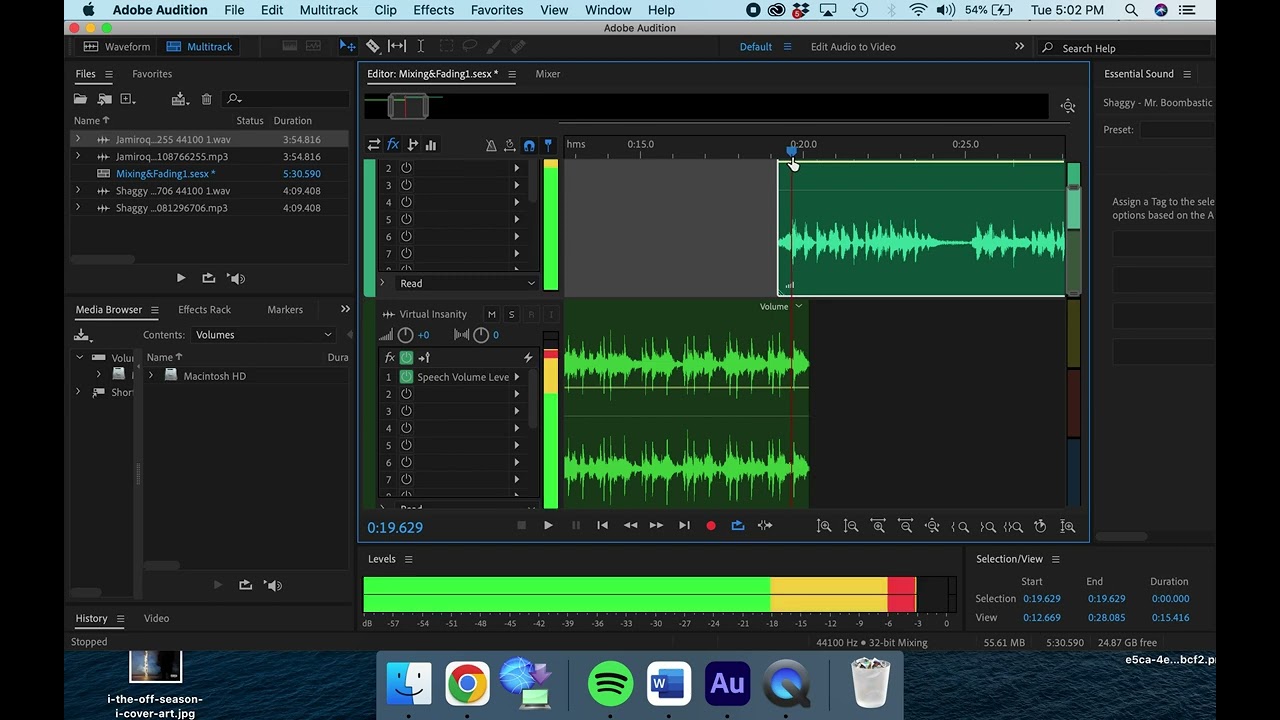Click the Virtual Insanity volume knob
1280x720 pixels.
pos(405,335)
